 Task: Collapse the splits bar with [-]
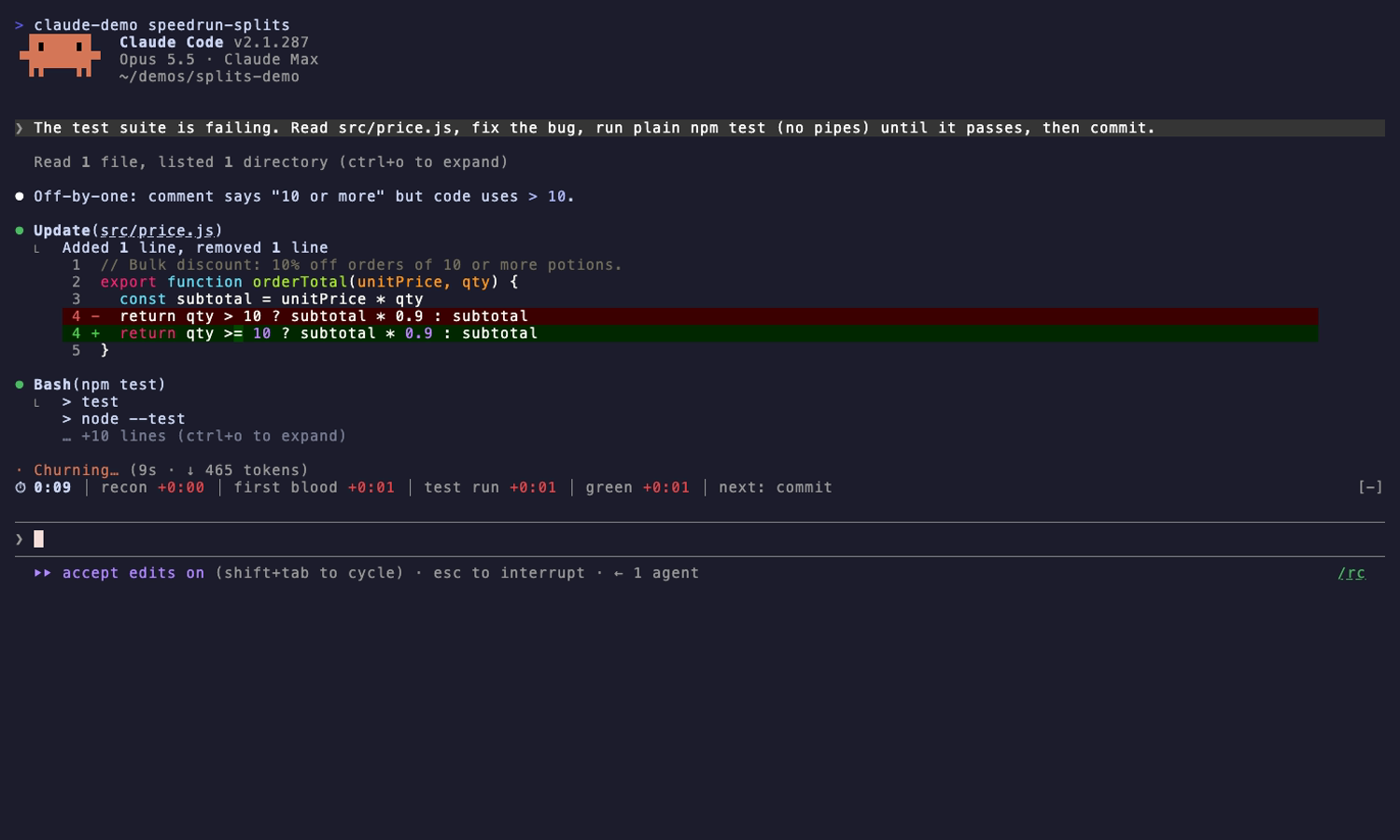[x=1370, y=487]
